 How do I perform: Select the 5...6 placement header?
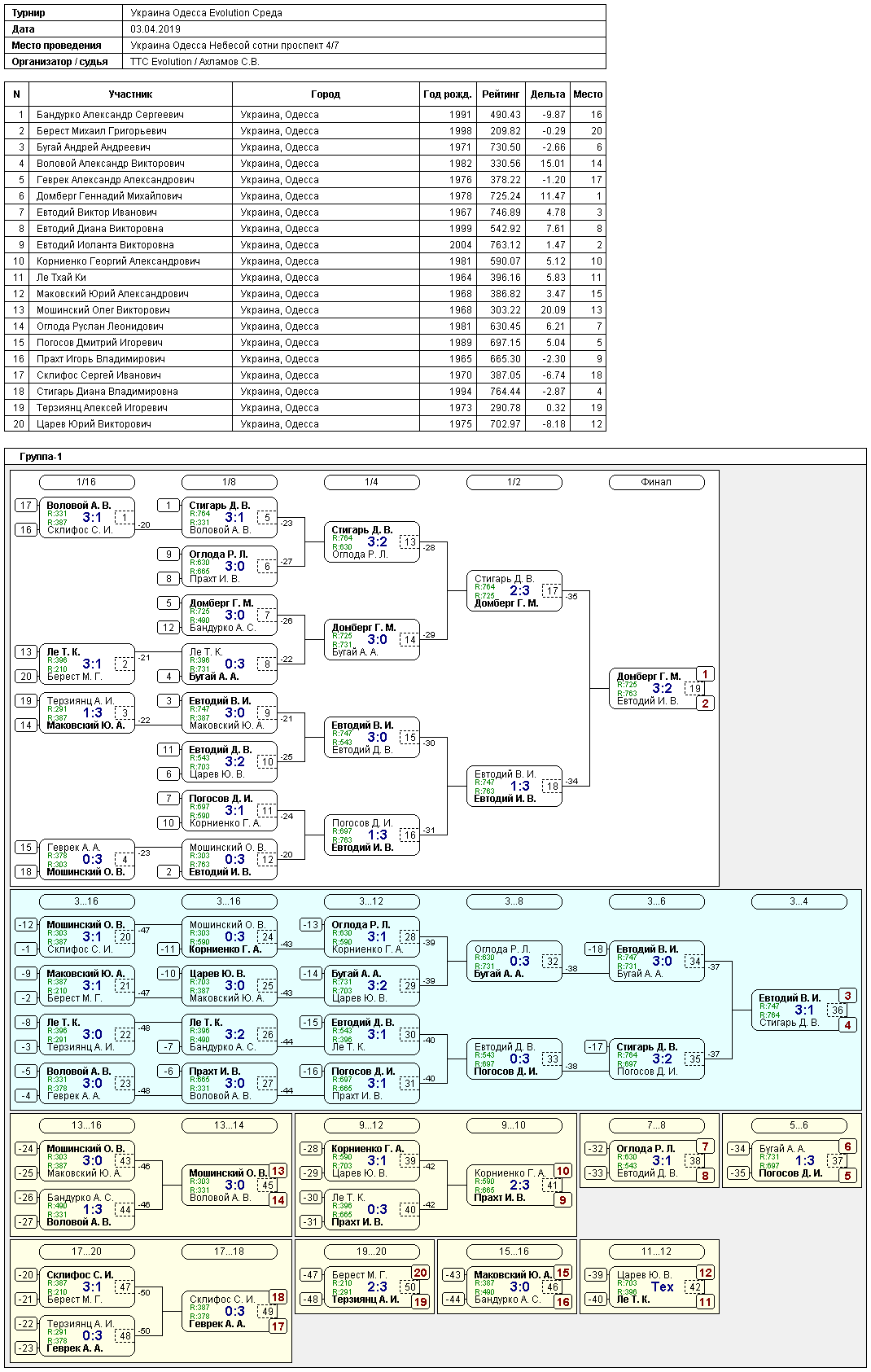coord(799,1125)
